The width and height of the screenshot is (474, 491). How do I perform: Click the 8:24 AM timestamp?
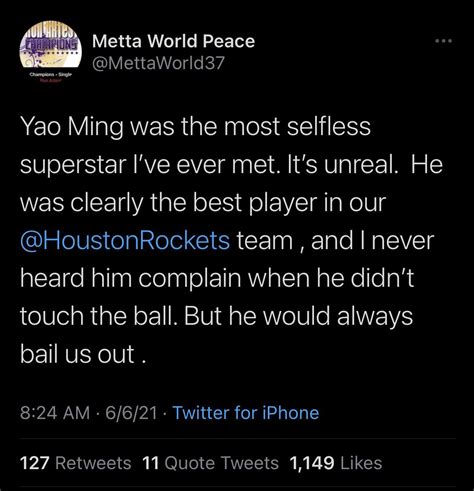[55, 413]
